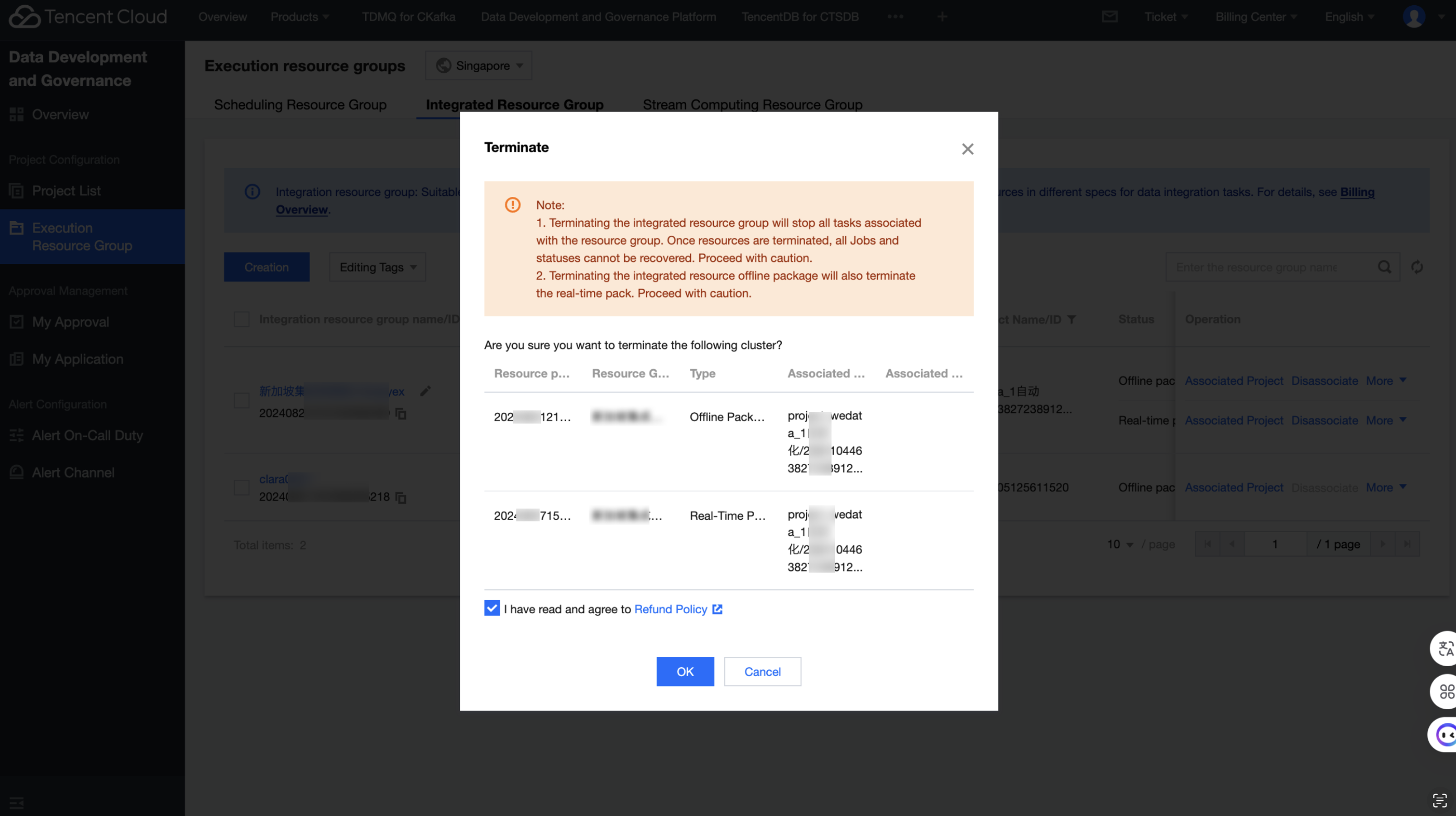Tick the select-all checkbox in table header
The height and width of the screenshot is (816, 1456).
241,319
